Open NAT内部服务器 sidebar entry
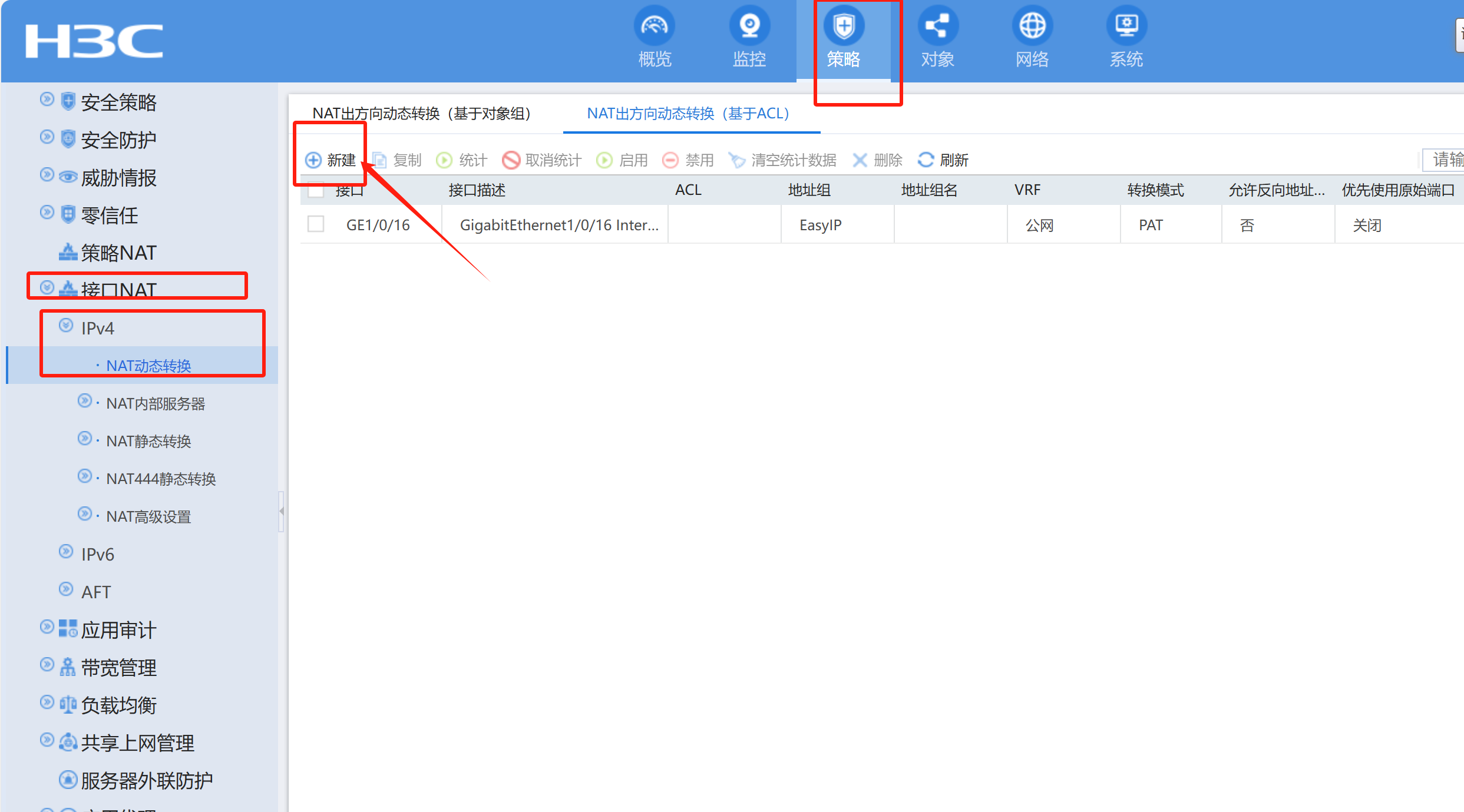The width and height of the screenshot is (1464, 812). tap(156, 403)
